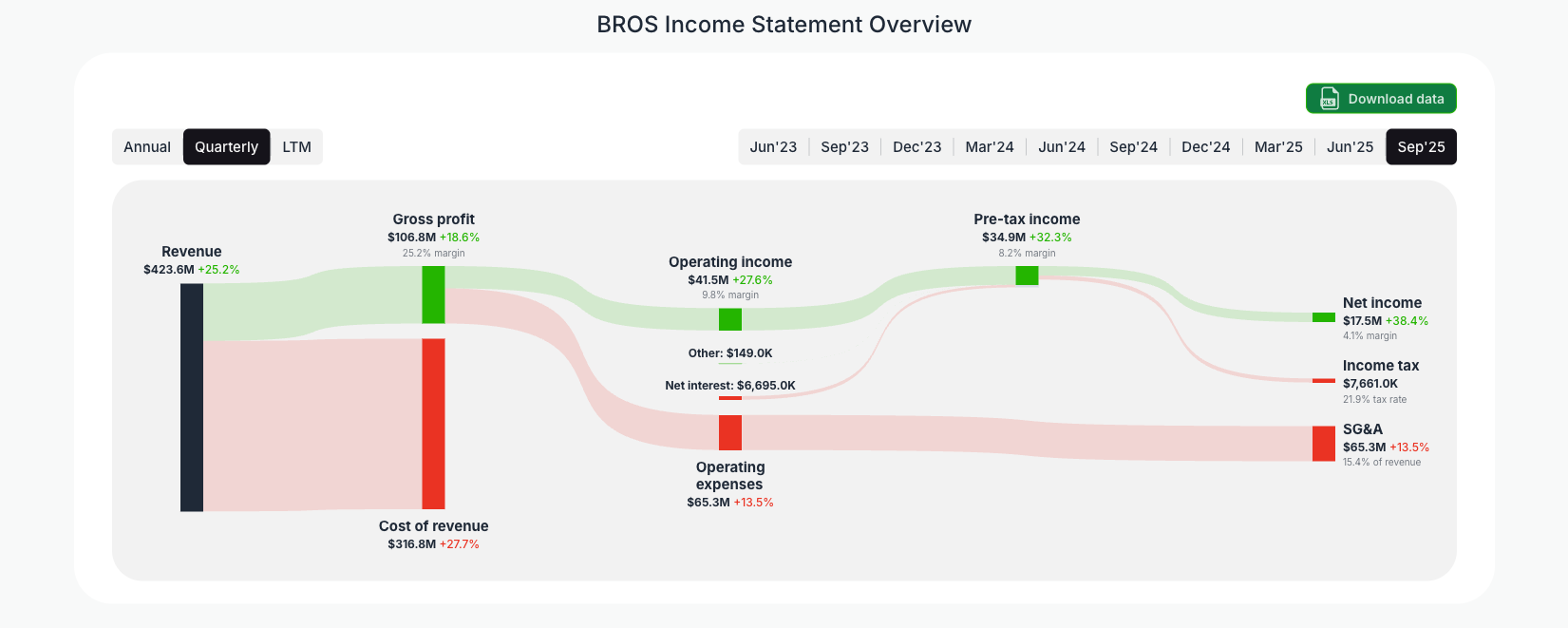
Task: Select the Quarterly view toggle
Action: tap(226, 146)
